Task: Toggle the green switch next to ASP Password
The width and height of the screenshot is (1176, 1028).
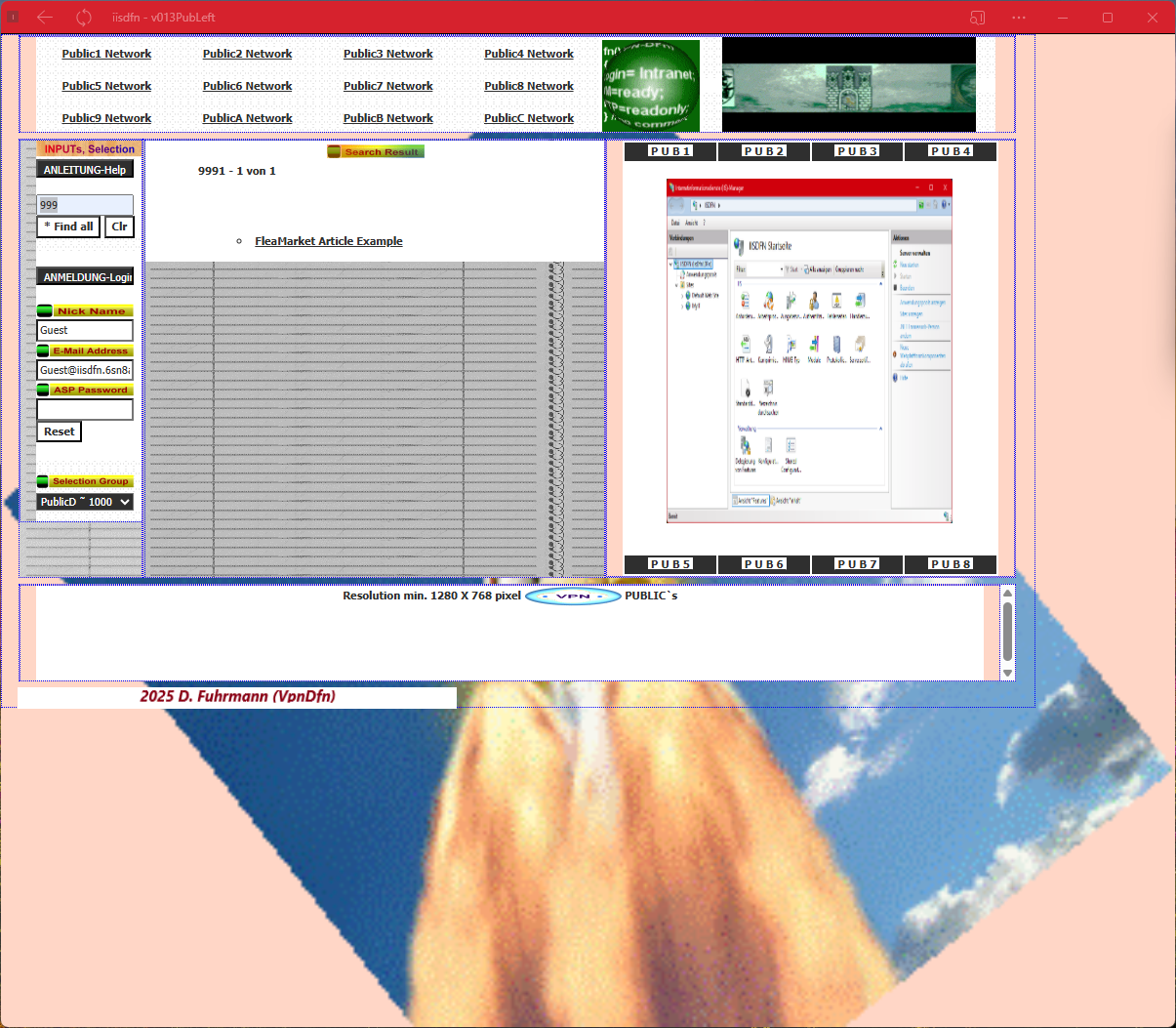Action: point(44,390)
